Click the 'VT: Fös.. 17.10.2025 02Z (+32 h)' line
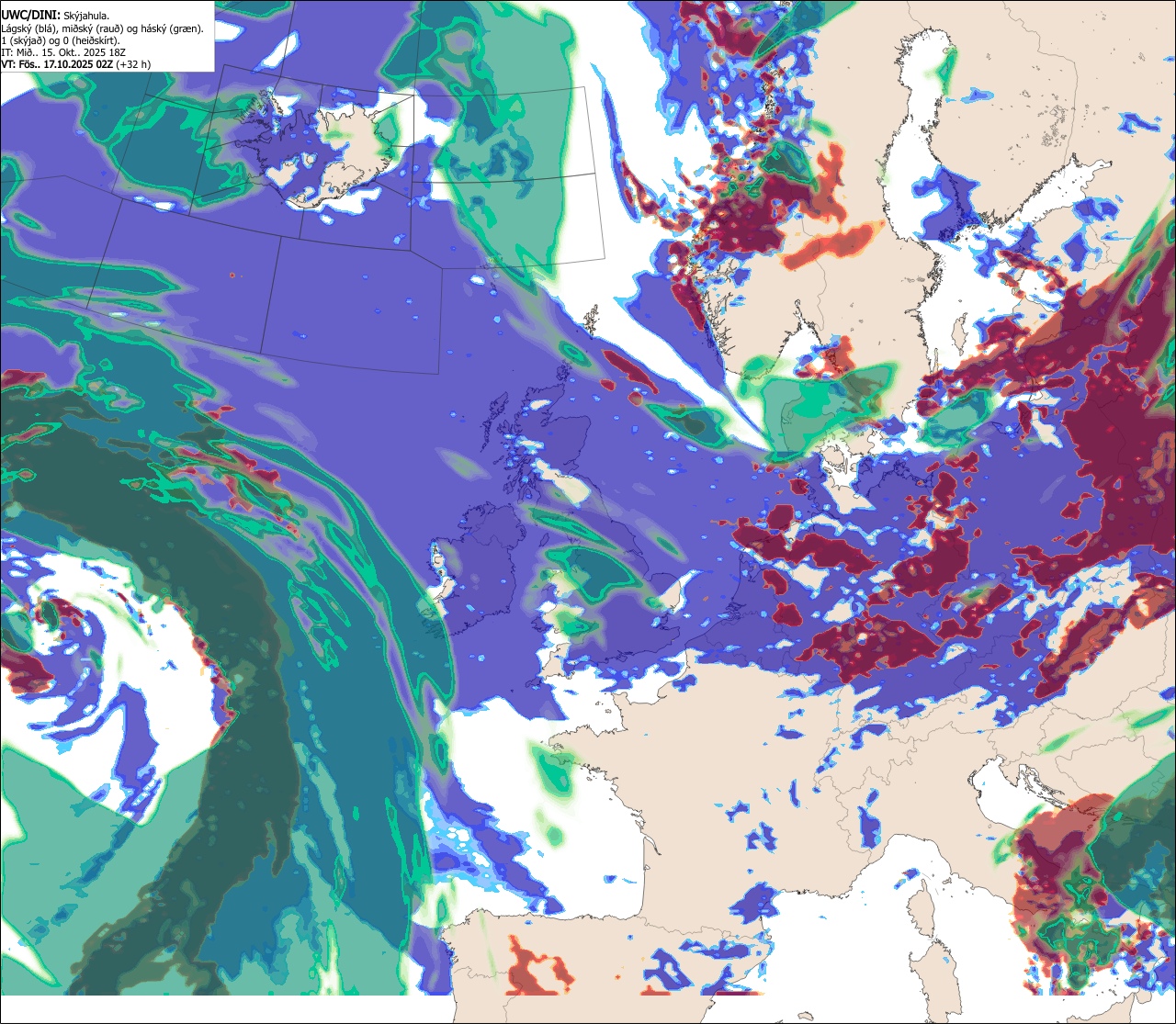The width and height of the screenshot is (1176, 1024). tap(76, 64)
